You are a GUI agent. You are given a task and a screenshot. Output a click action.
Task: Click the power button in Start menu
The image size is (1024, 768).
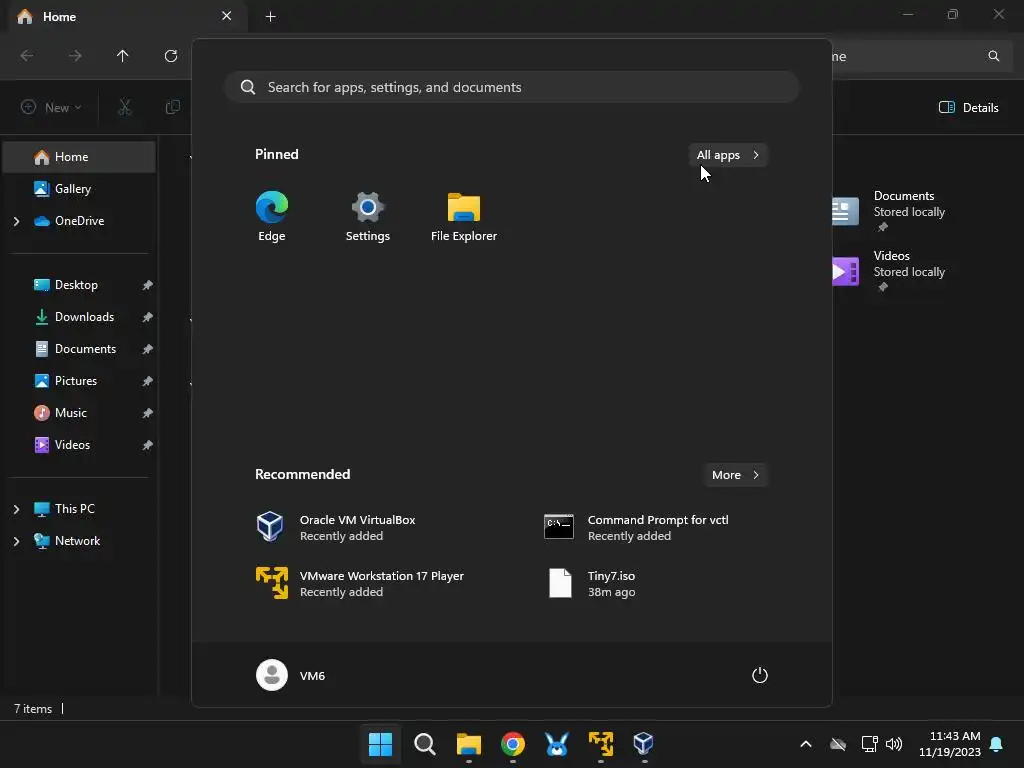(760, 675)
